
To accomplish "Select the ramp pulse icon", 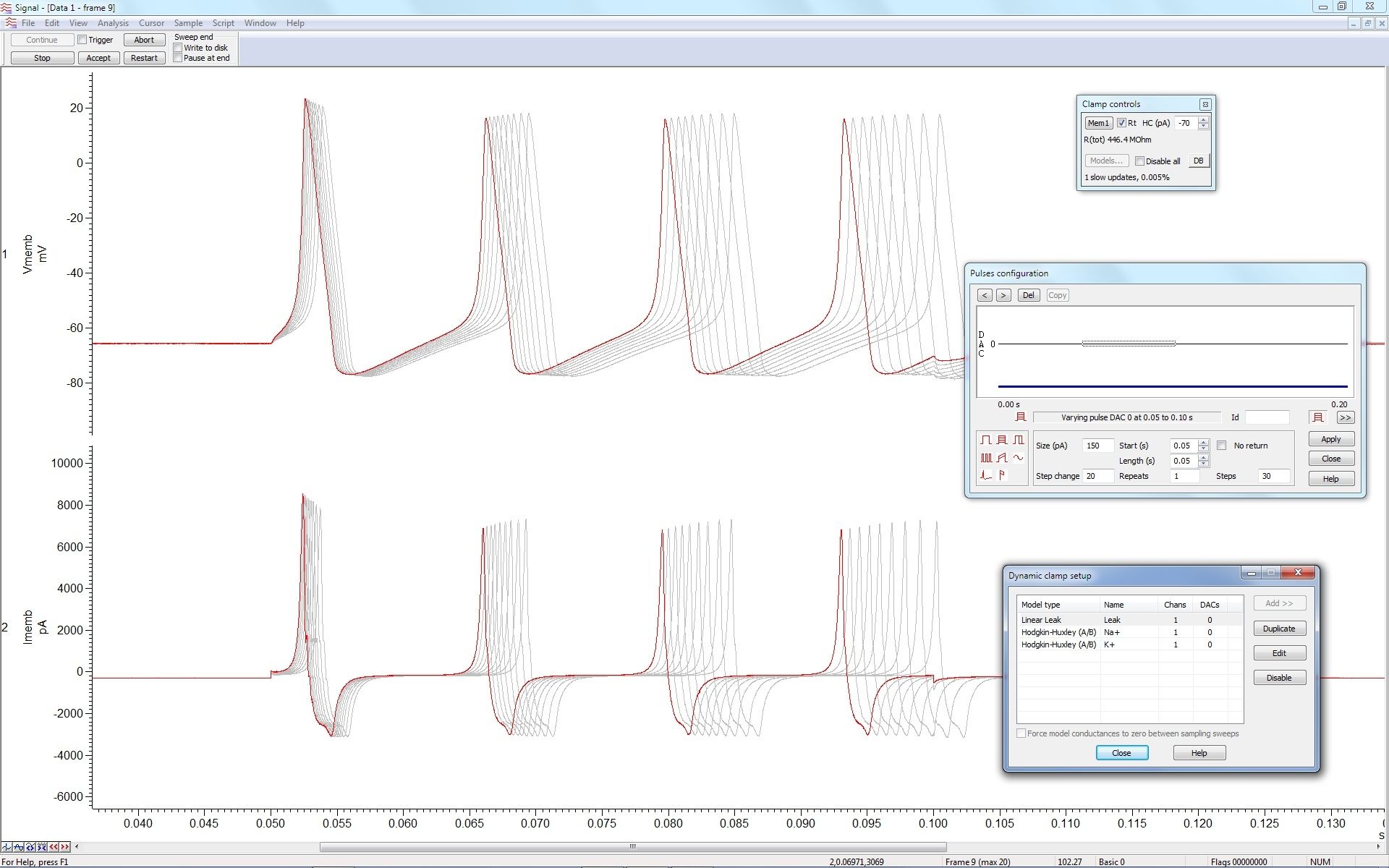I will point(1002,457).
